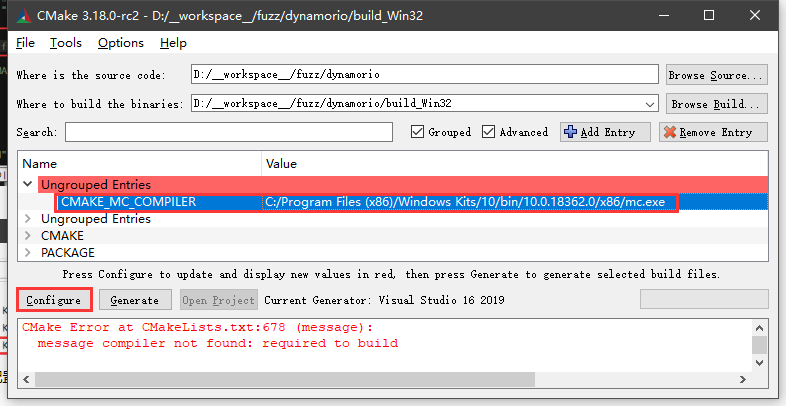Click the horizontal scrollbar right arrow
The height and width of the screenshot is (406, 786).
click(x=743, y=379)
